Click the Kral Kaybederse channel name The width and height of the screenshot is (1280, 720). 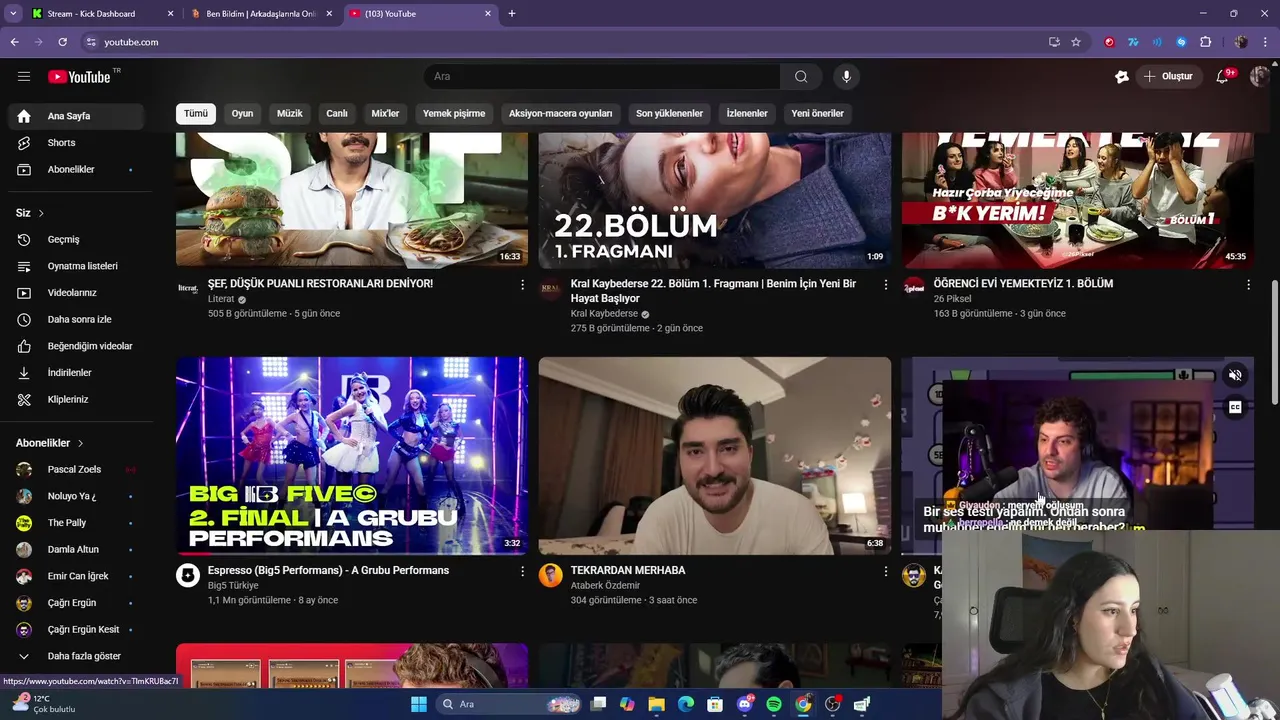[x=604, y=314]
